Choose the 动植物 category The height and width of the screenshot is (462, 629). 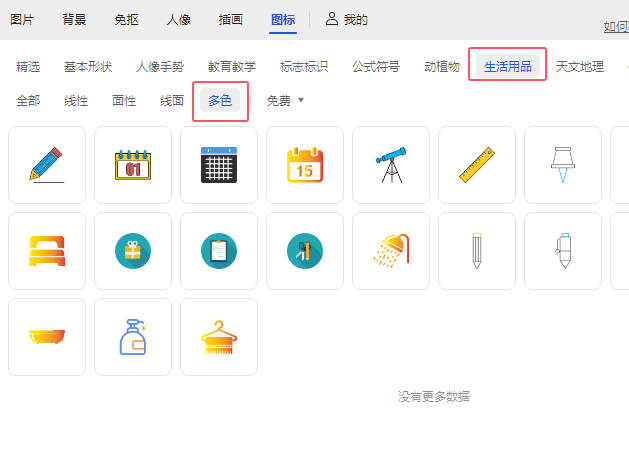pyautogui.click(x=442, y=67)
